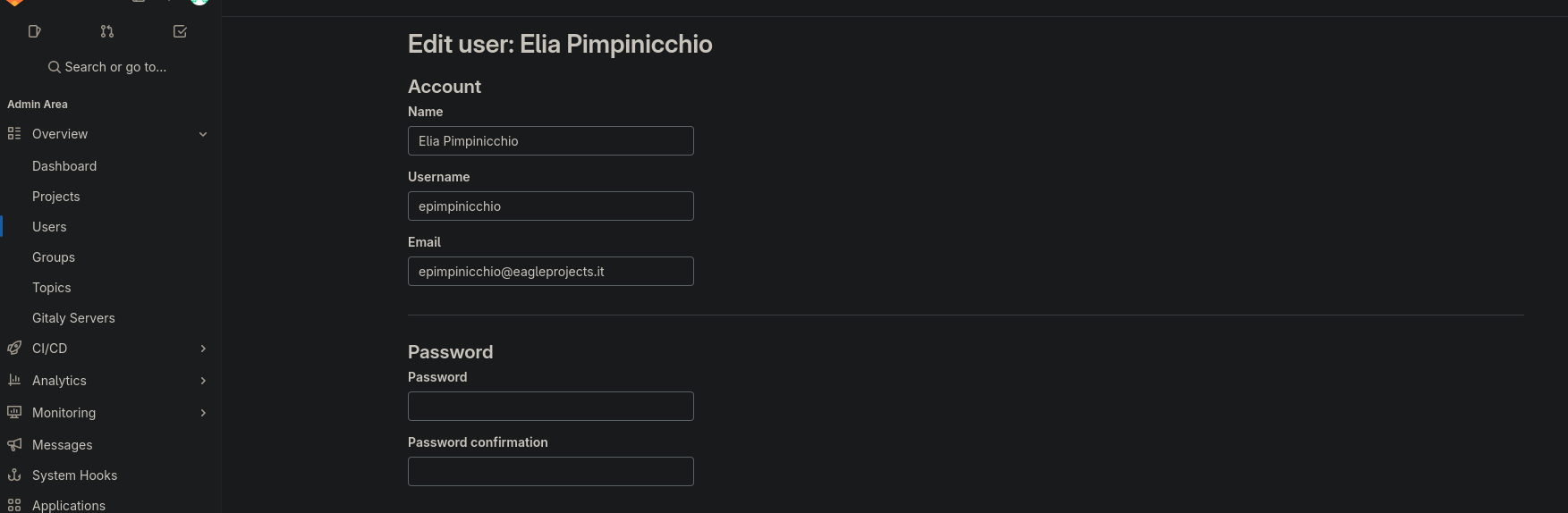The width and height of the screenshot is (1568, 513).
Task: Open the Projects admin page
Action: [x=56, y=197]
